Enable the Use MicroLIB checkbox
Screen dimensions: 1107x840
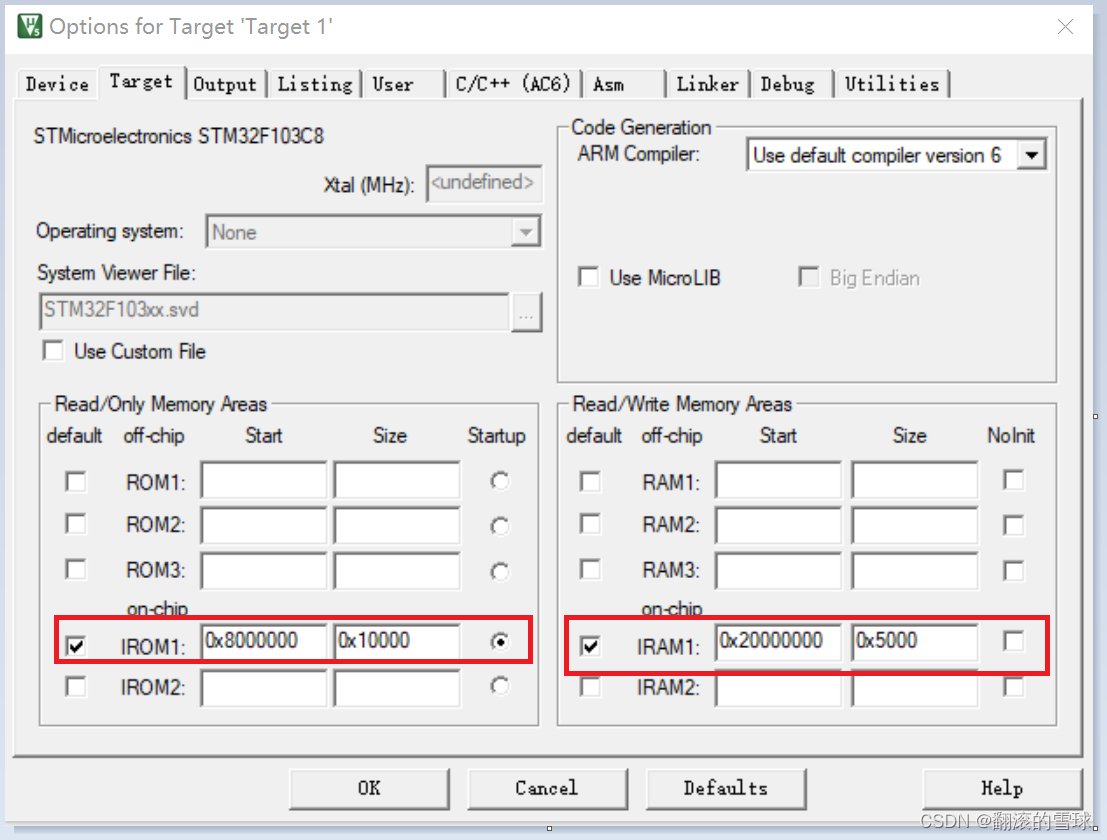pyautogui.click(x=589, y=278)
